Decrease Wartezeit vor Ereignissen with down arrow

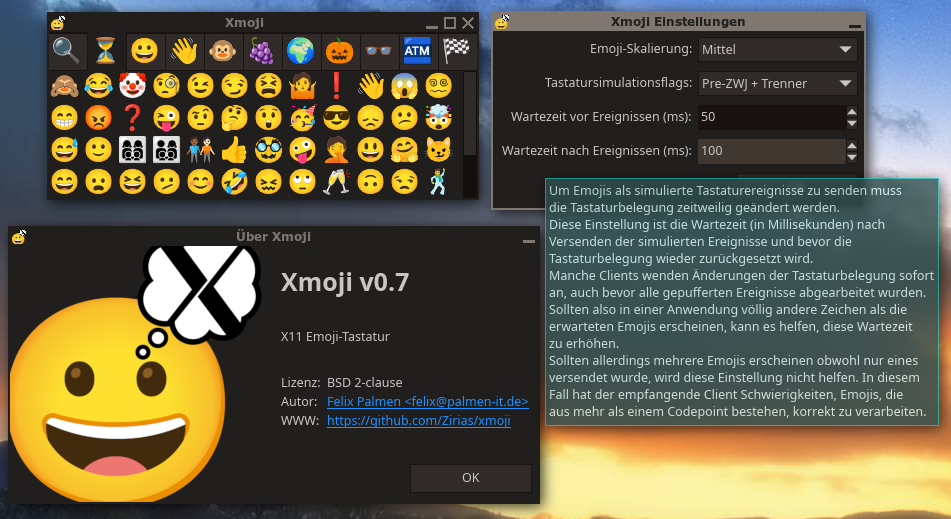(852, 122)
